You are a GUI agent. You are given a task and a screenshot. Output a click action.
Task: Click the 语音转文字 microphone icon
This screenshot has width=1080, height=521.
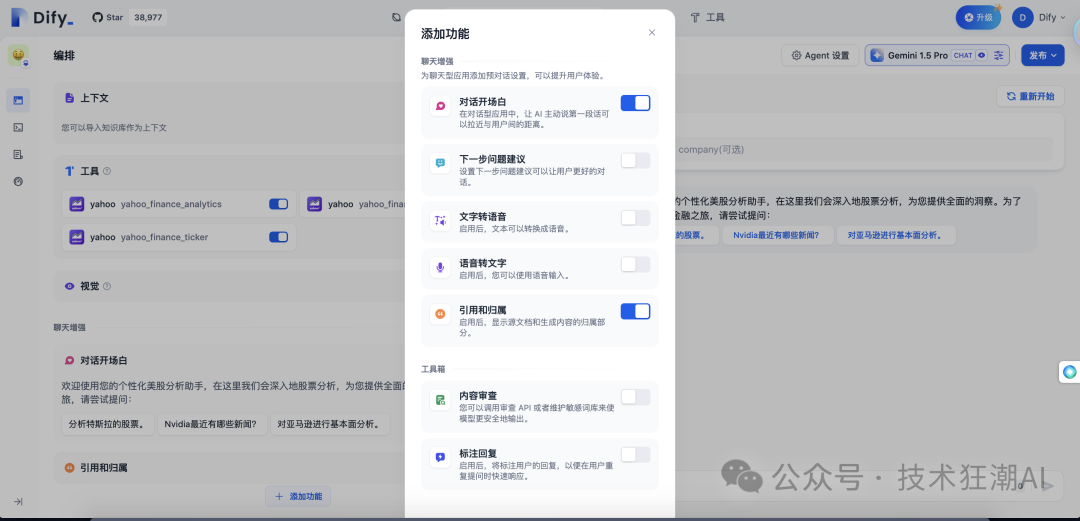click(x=440, y=267)
